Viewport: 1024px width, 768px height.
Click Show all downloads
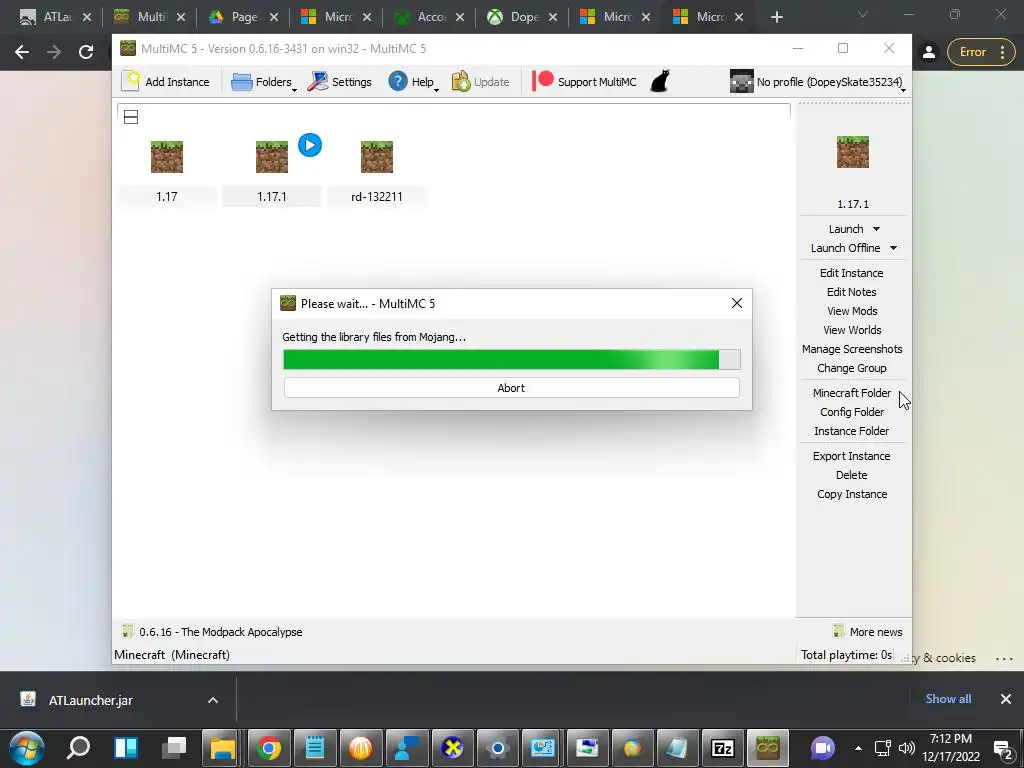[x=948, y=699]
